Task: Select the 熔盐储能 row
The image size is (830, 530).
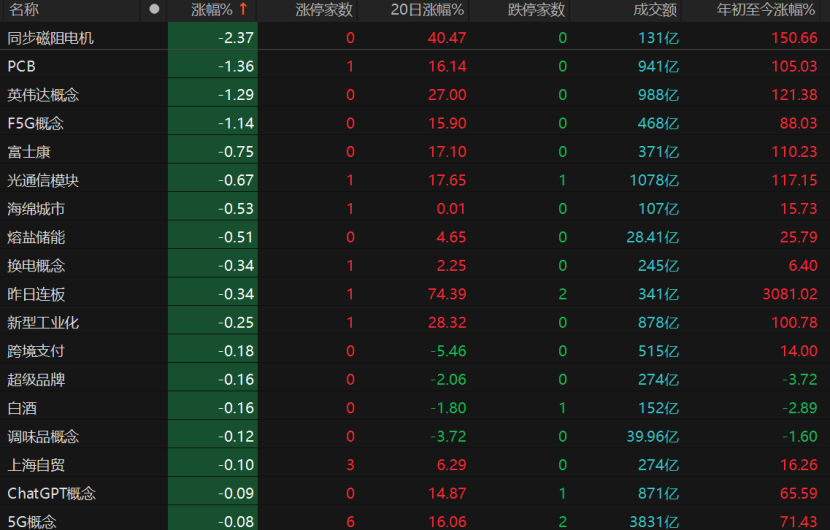Action: pyautogui.click(x=415, y=237)
